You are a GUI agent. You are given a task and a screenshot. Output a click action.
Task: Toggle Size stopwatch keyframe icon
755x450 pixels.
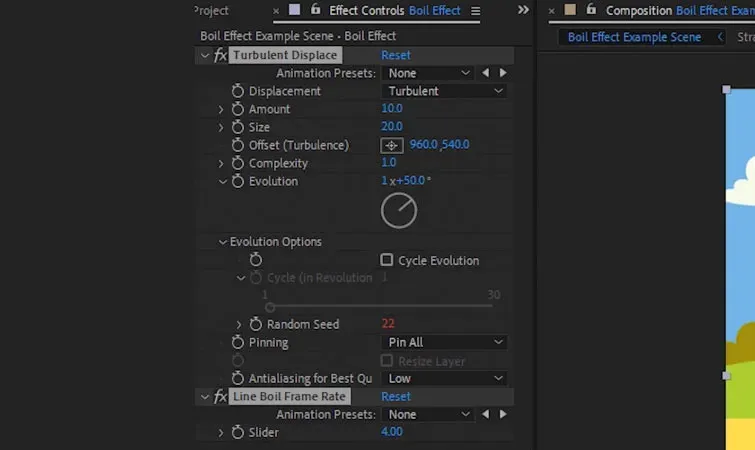(x=237, y=127)
